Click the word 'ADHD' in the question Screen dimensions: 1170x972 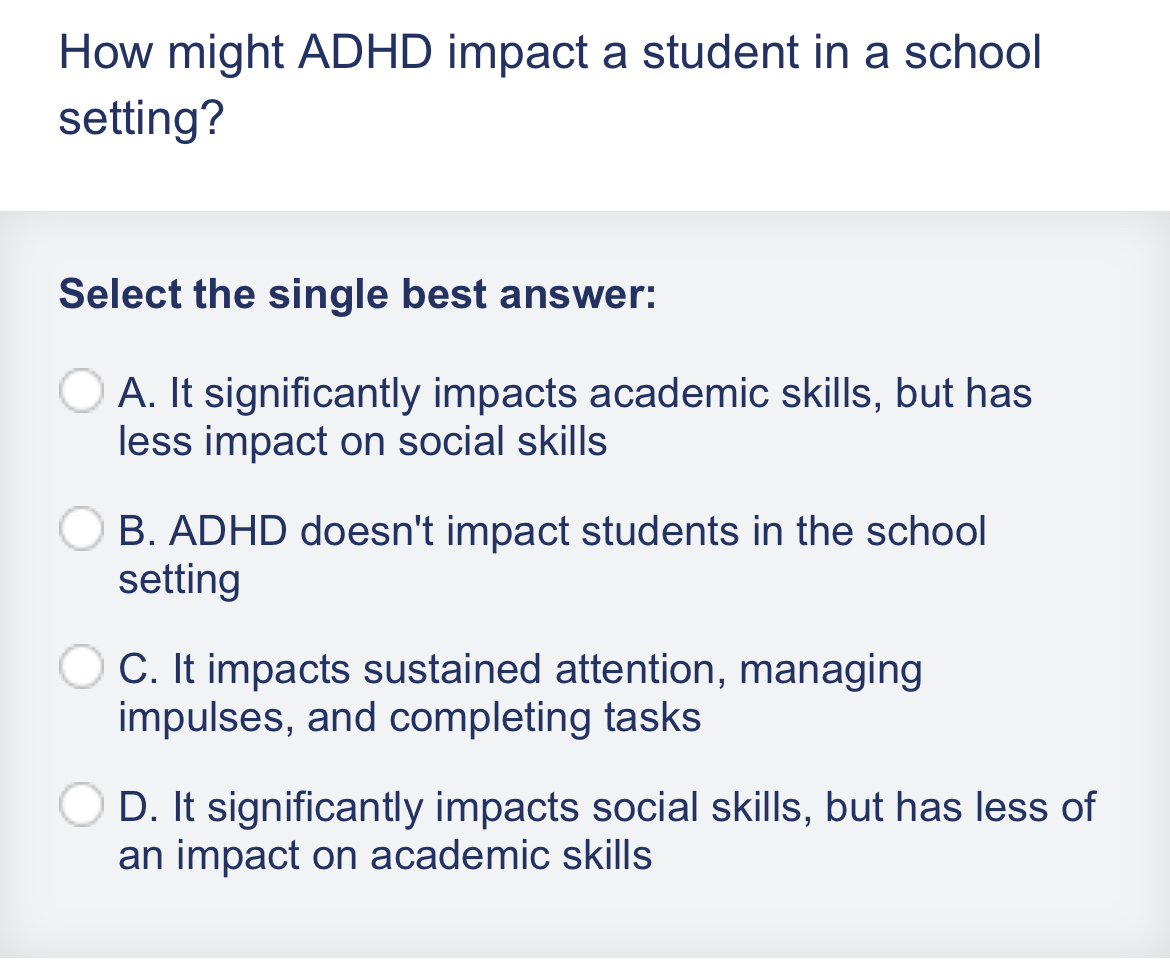coord(366,52)
